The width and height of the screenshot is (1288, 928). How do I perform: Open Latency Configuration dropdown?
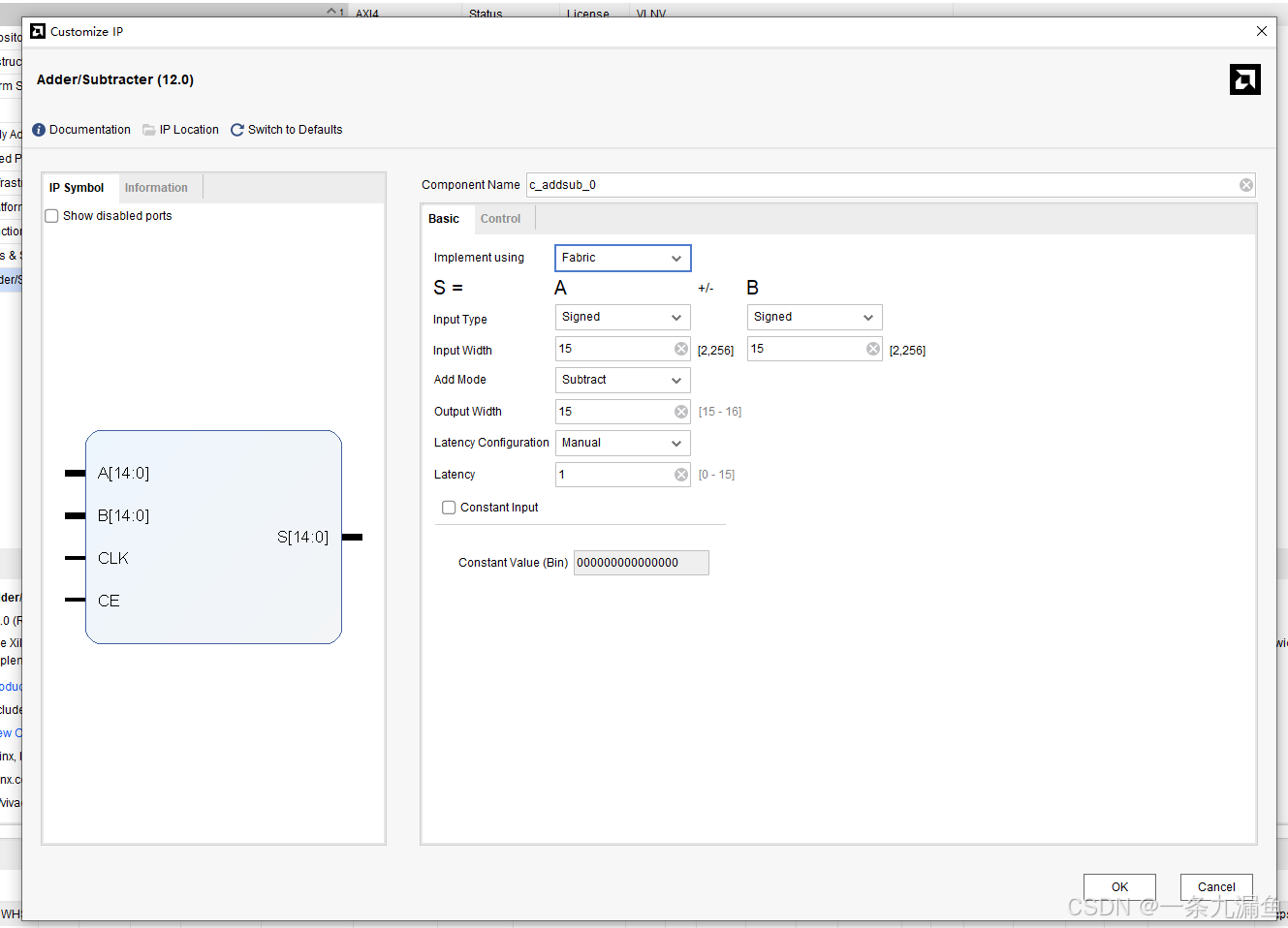pos(622,443)
